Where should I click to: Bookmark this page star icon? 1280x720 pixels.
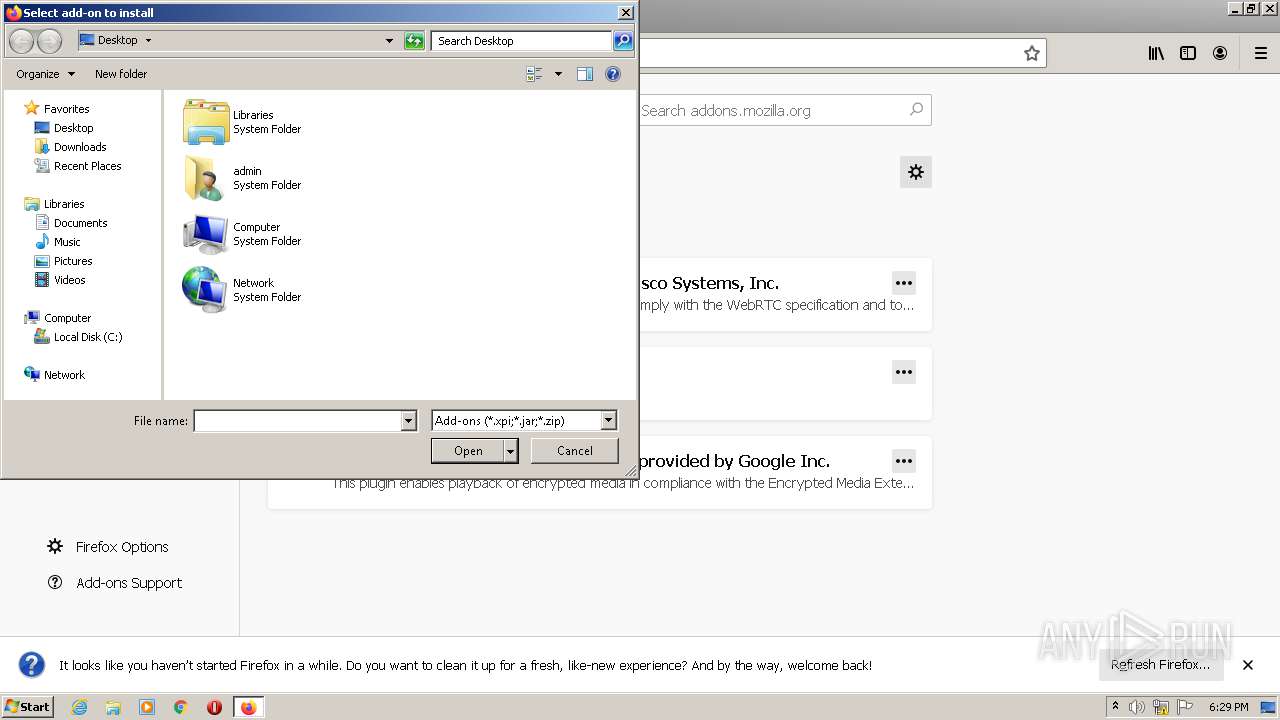1032,54
